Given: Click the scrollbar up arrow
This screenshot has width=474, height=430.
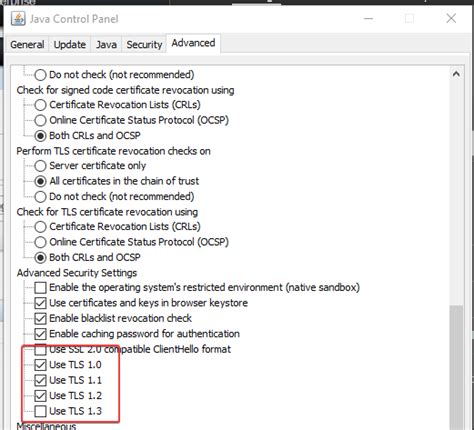Looking at the screenshot, I should (456, 74).
